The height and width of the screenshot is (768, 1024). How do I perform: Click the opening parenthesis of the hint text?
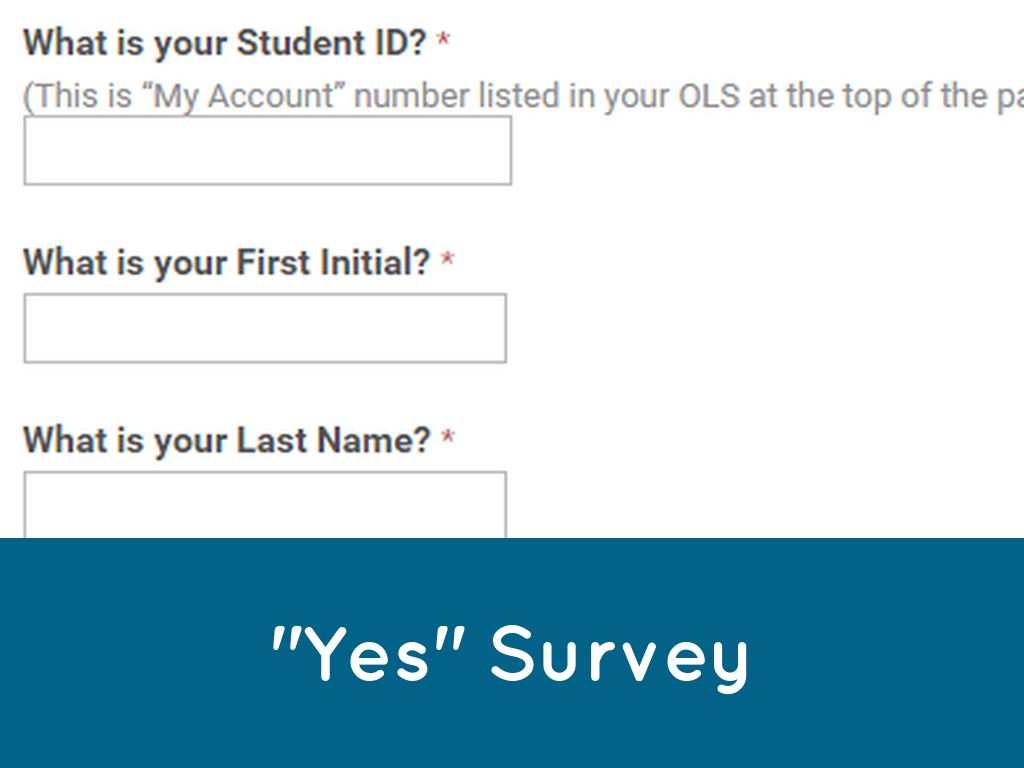(28, 97)
